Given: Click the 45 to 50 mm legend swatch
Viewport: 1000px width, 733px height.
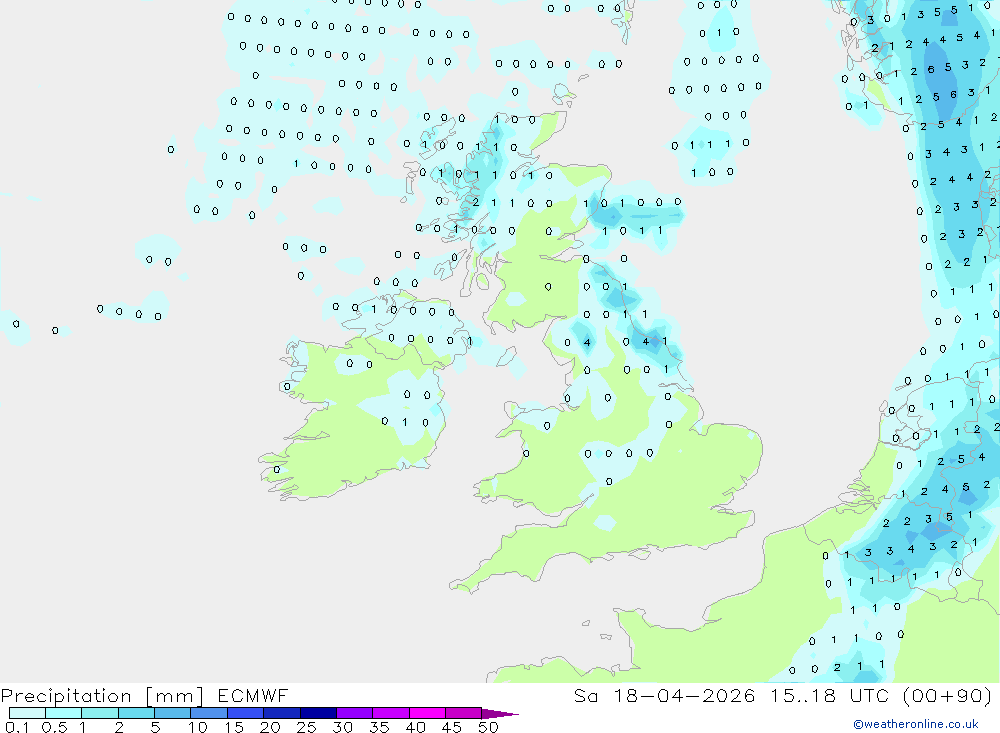Looking at the screenshot, I should 464,713.
